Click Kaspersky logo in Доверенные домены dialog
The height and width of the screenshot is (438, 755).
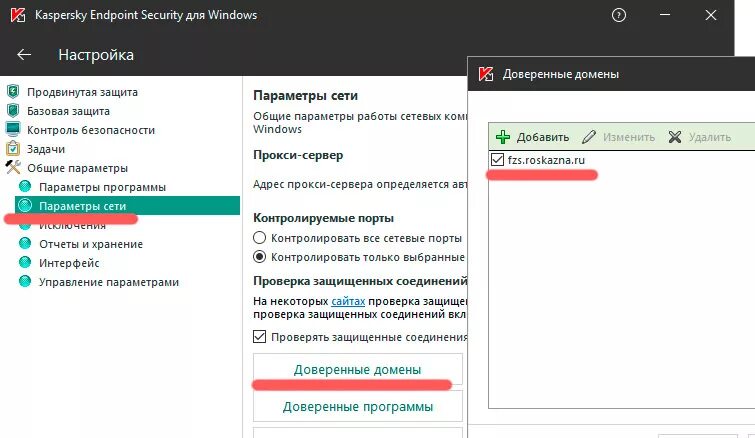tap(485, 74)
